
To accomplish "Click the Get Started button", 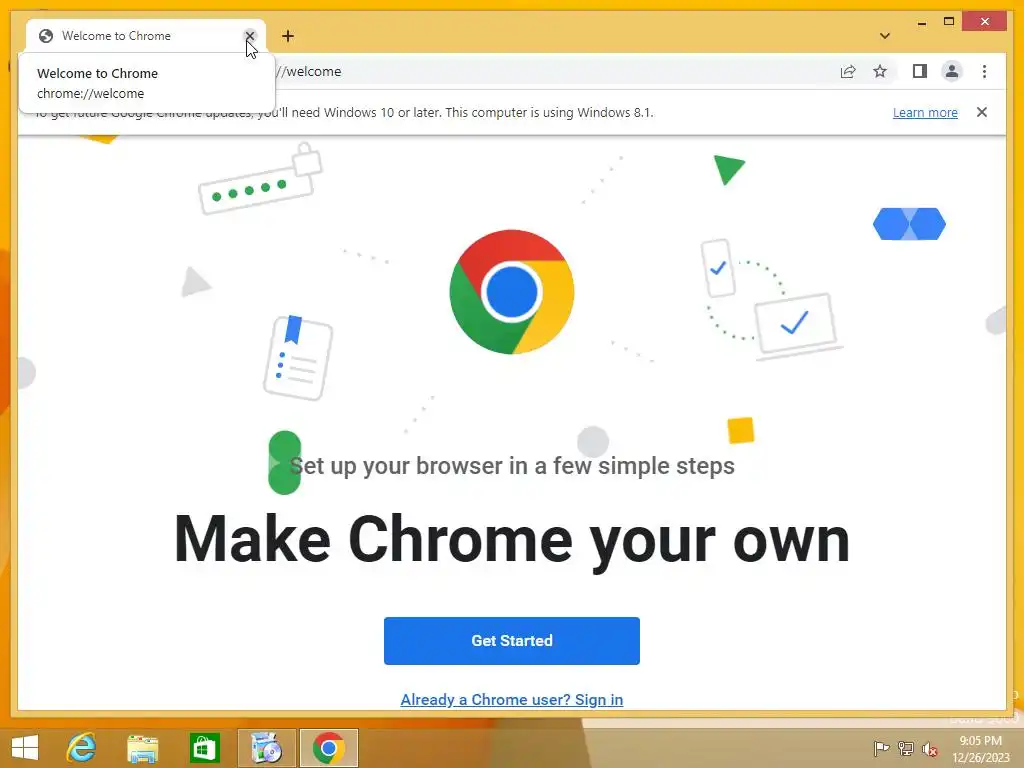I will click(x=512, y=641).
